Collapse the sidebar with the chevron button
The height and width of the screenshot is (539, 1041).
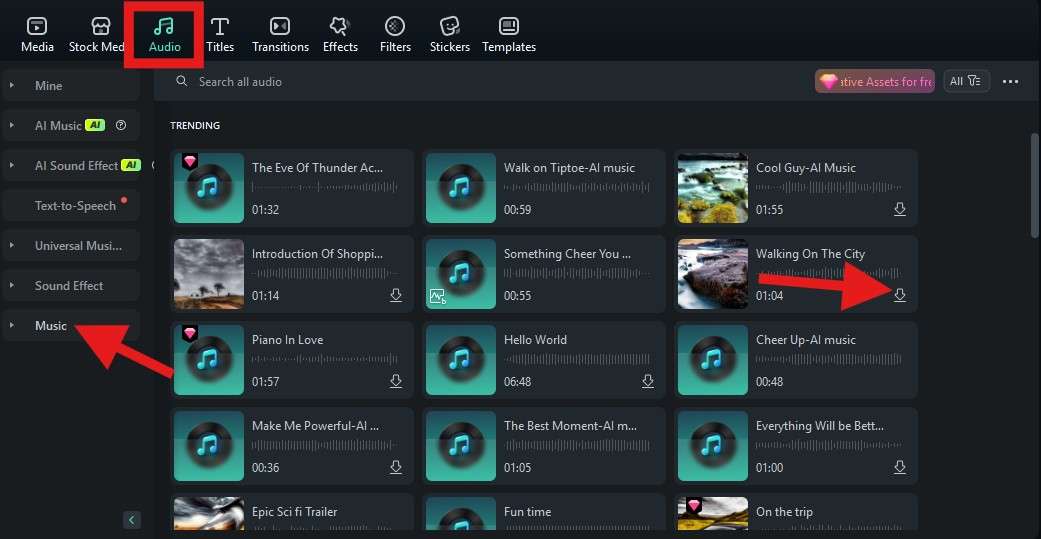tap(131, 519)
